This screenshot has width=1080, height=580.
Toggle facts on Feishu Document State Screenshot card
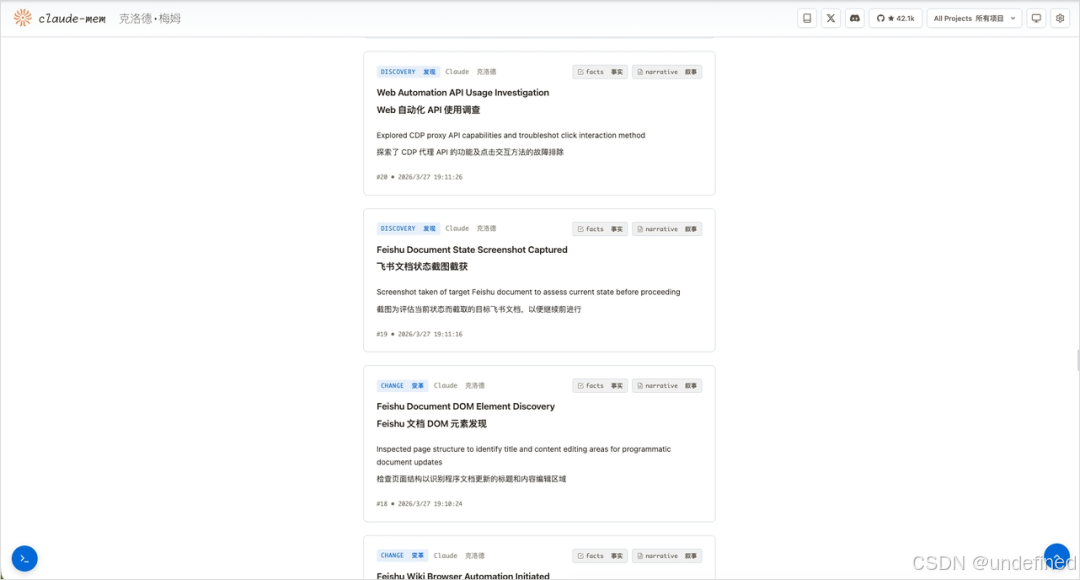(x=600, y=229)
